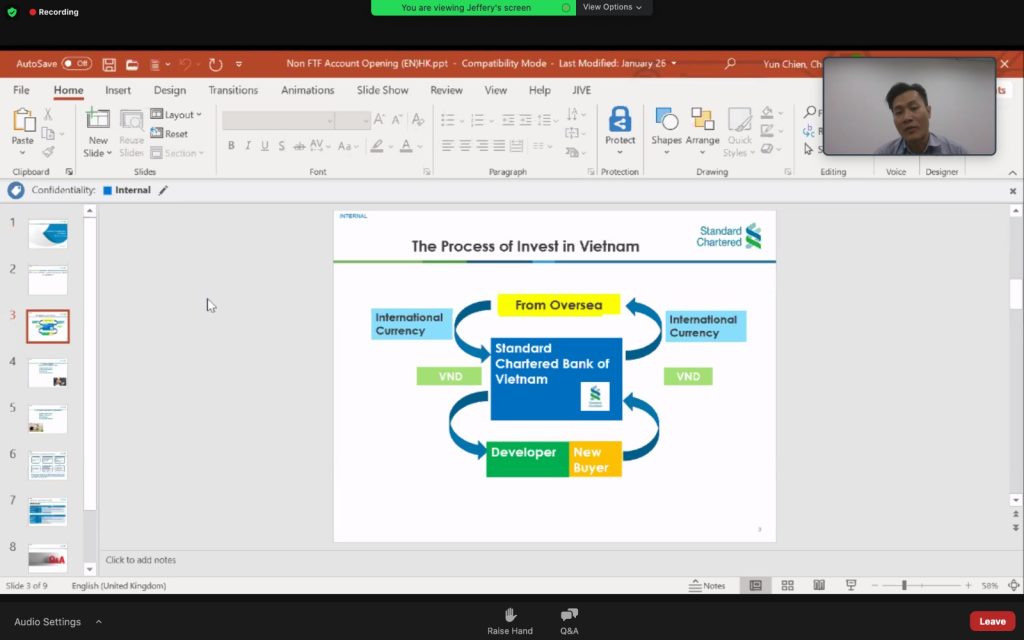Click the New Slide icon

point(98,120)
